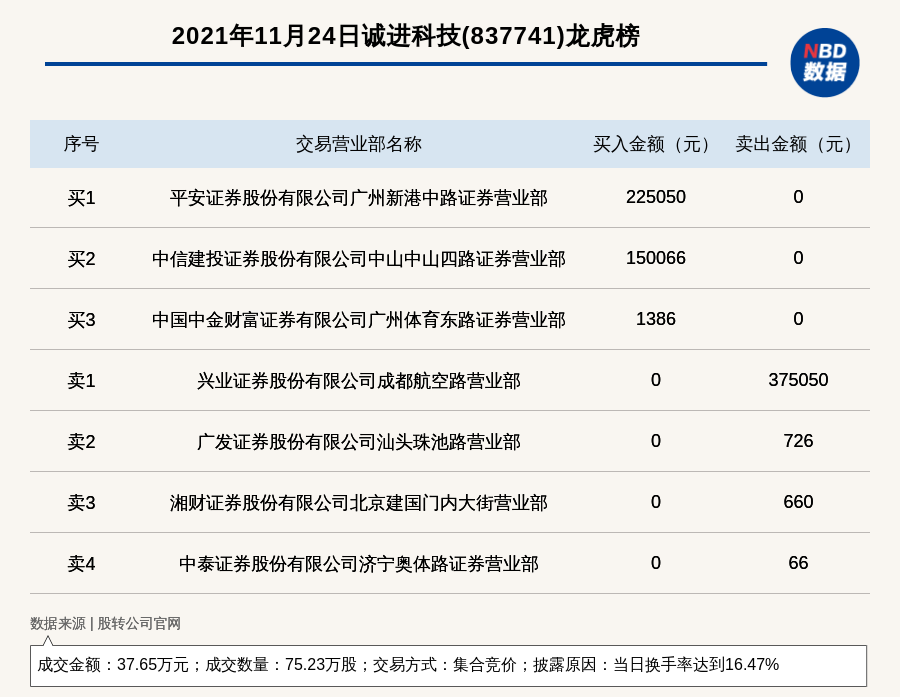The width and height of the screenshot is (900, 697).
Task: Select the 买1 row label
Action: [81, 198]
